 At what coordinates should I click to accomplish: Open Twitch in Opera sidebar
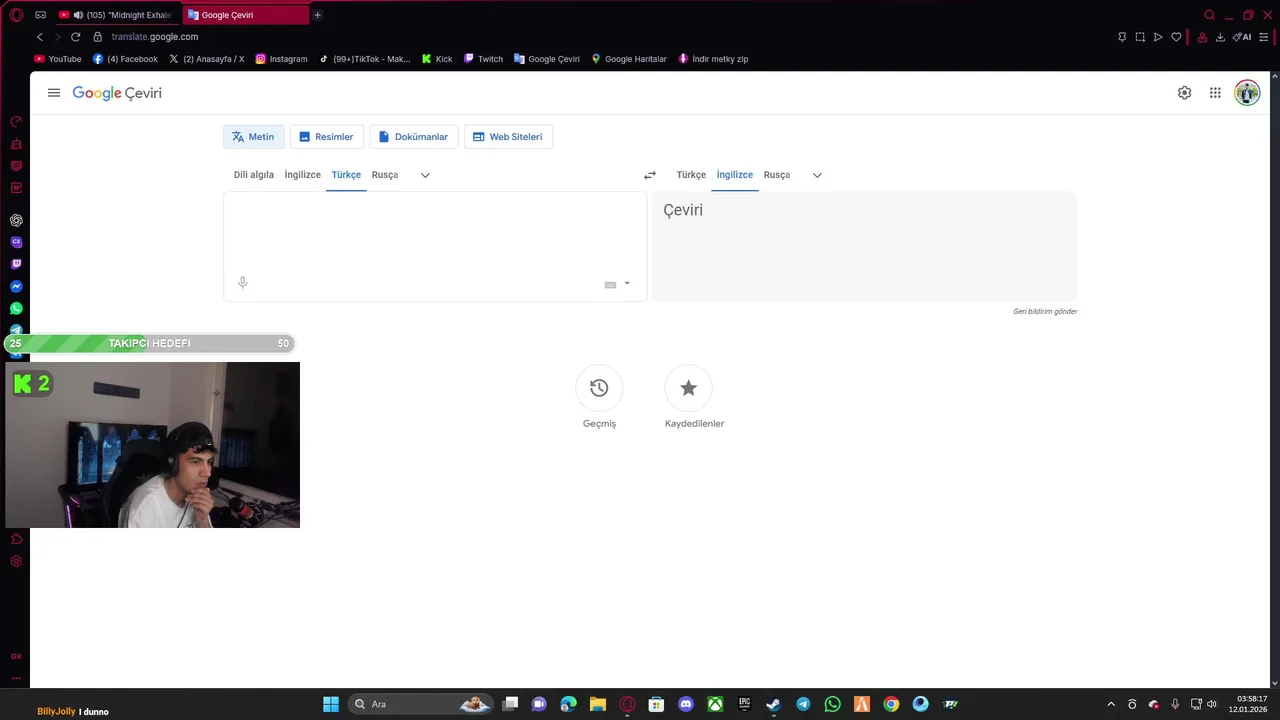pos(16,264)
